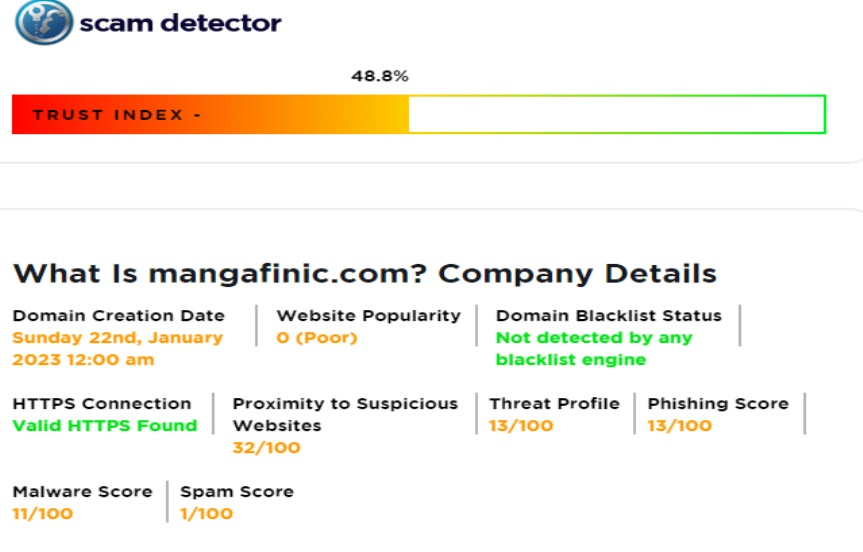Click the 0 (Poor) popularity value
Viewport: 863px width, 552px height.
tap(316, 338)
